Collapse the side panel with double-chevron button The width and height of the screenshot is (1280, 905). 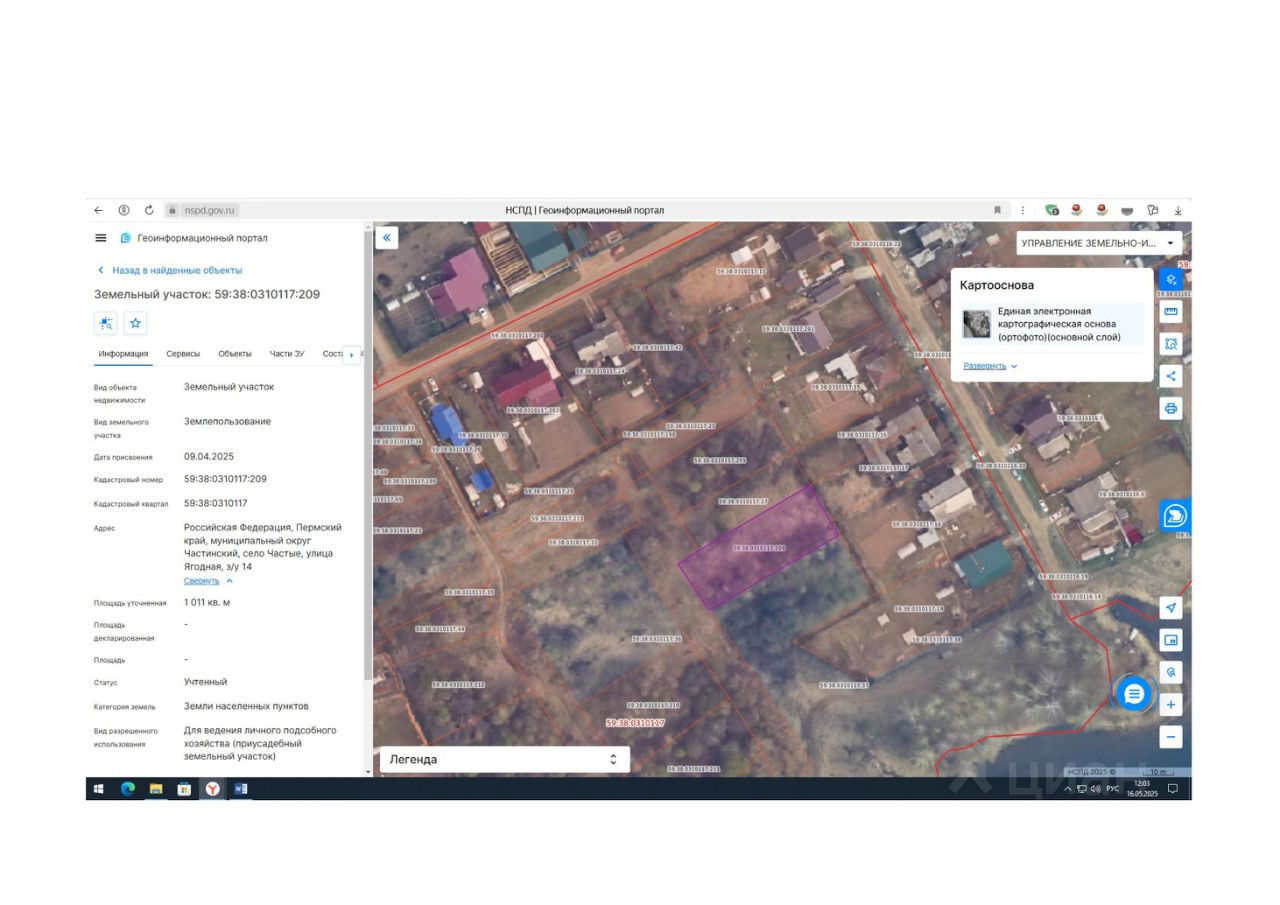click(x=387, y=237)
